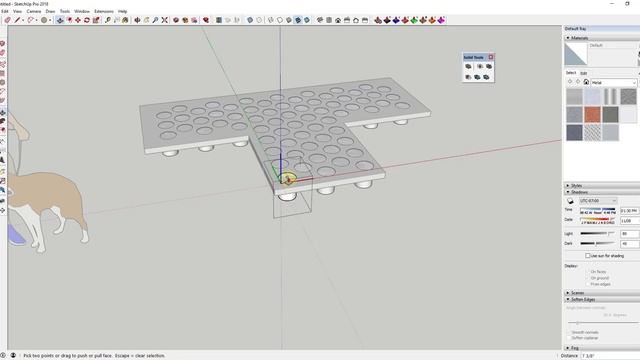Screen dimensions: 640x360
Task: Open the Extensions menu
Action: point(104,11)
